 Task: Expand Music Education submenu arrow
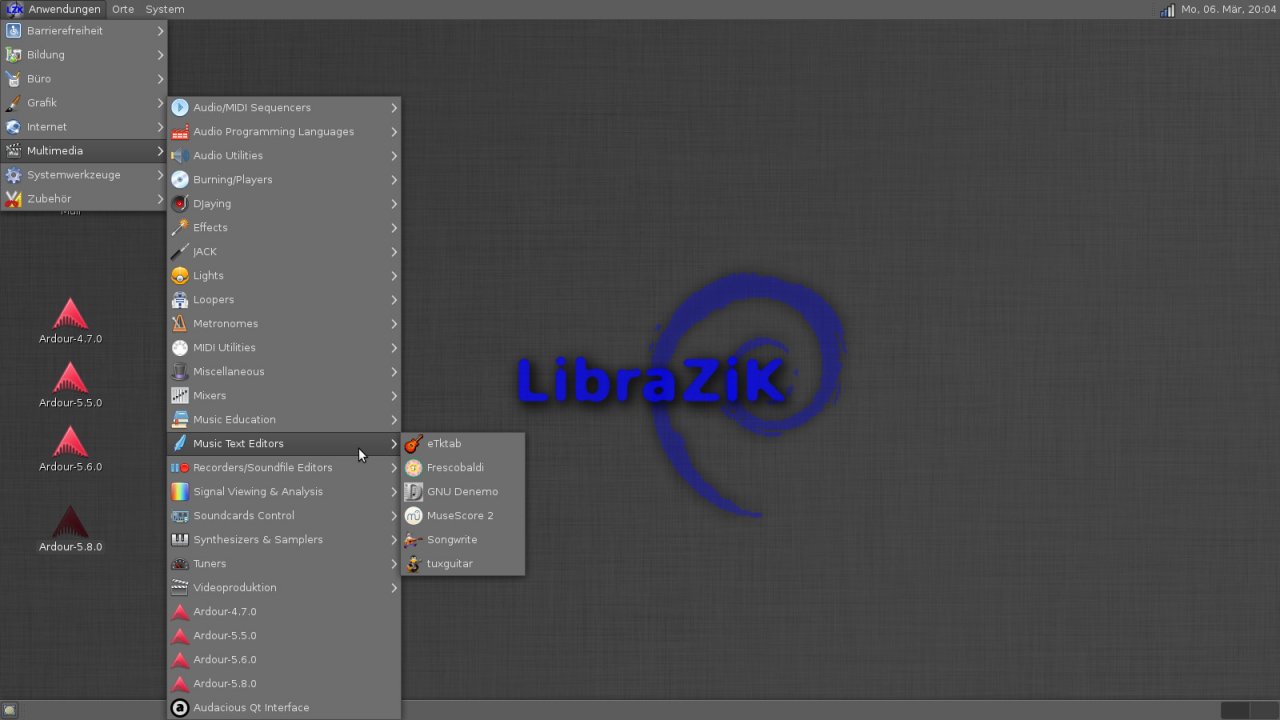coord(394,420)
